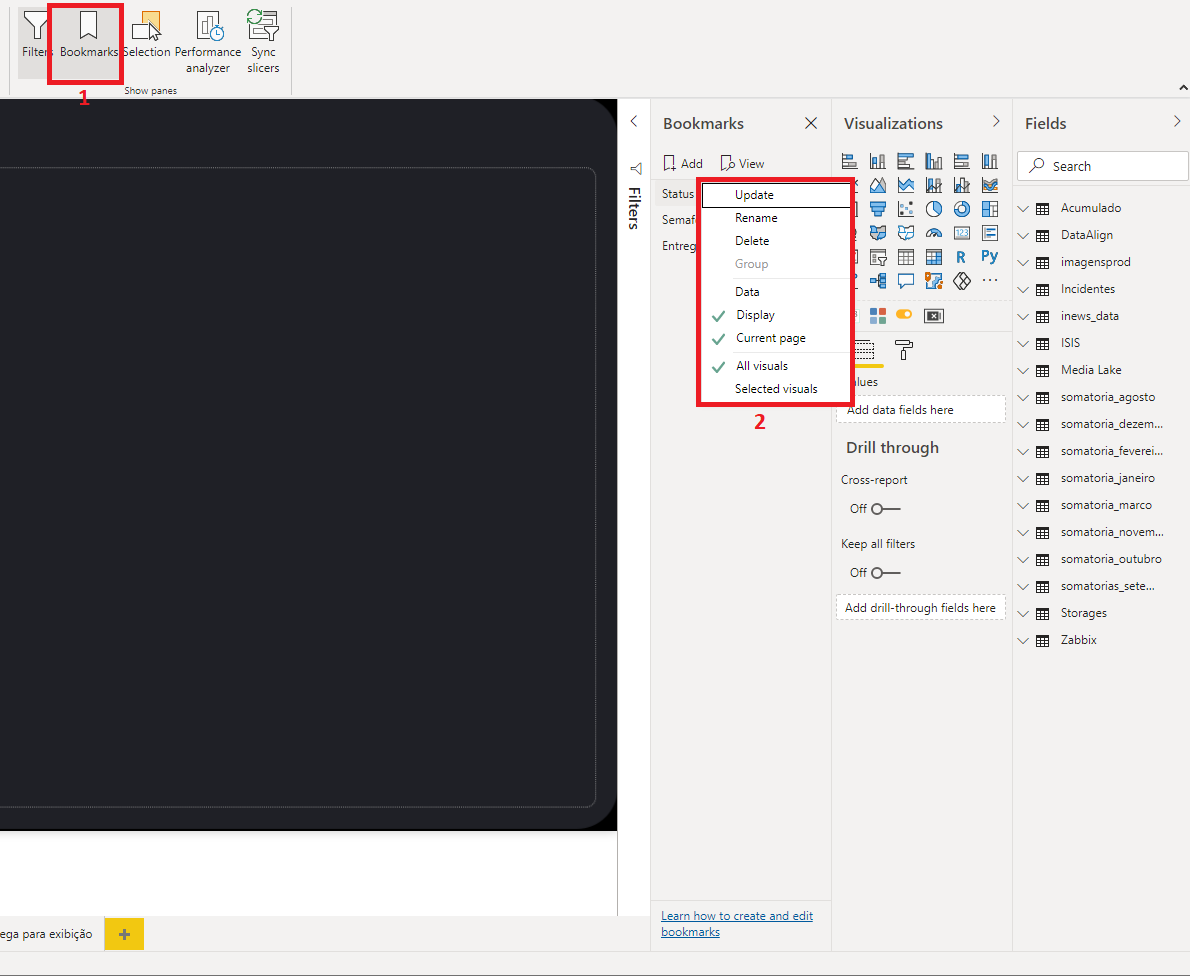Image resolution: width=1190 pixels, height=976 pixels.
Task: Add a donut chart visual
Action: pos(962,209)
